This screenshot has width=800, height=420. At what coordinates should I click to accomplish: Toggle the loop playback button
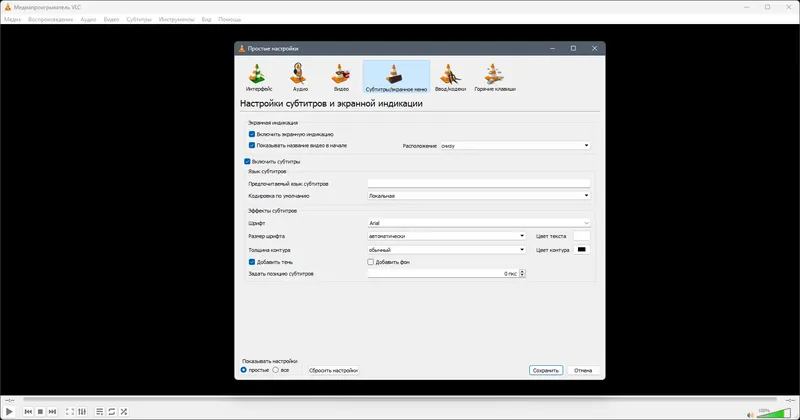pyautogui.click(x=111, y=411)
